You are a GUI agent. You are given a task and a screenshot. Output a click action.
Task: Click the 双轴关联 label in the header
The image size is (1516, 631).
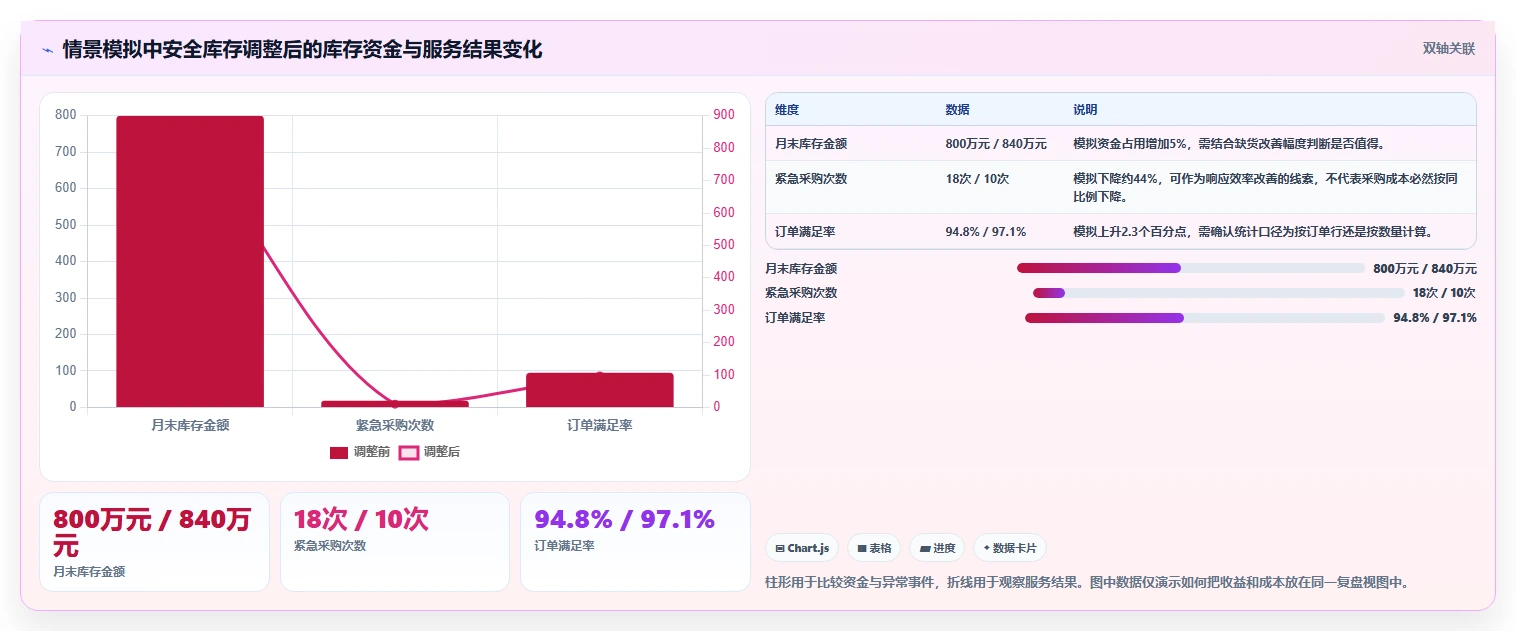[x=1449, y=49]
